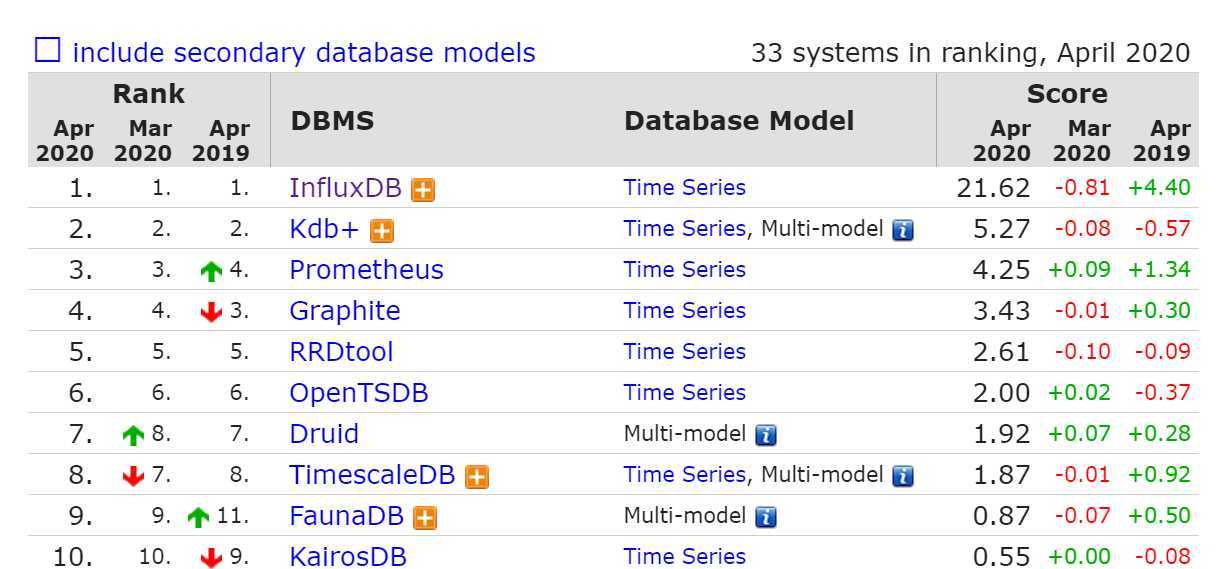Click the orange plus icon beside FaunaDB

tap(425, 518)
